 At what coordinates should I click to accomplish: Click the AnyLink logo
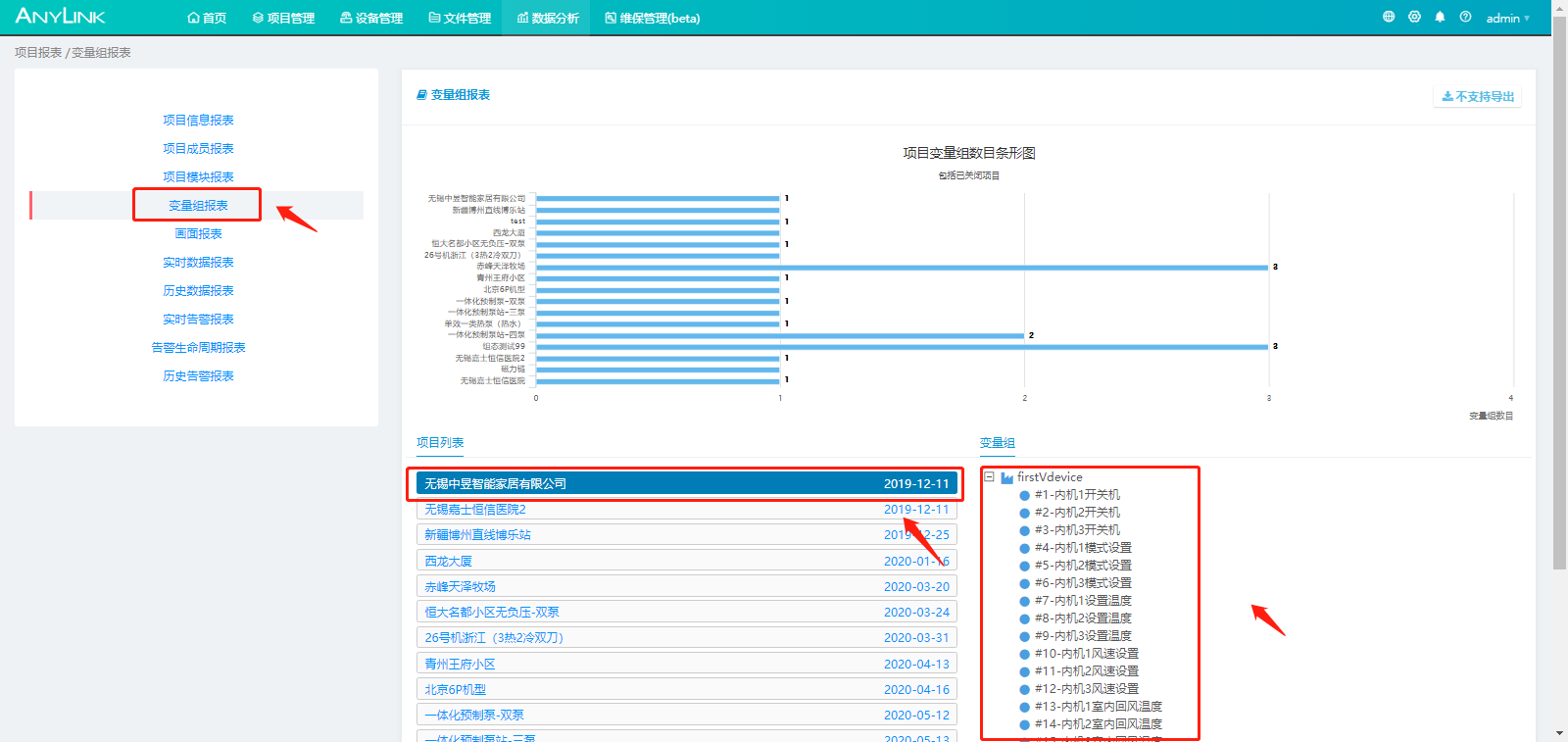(60, 16)
